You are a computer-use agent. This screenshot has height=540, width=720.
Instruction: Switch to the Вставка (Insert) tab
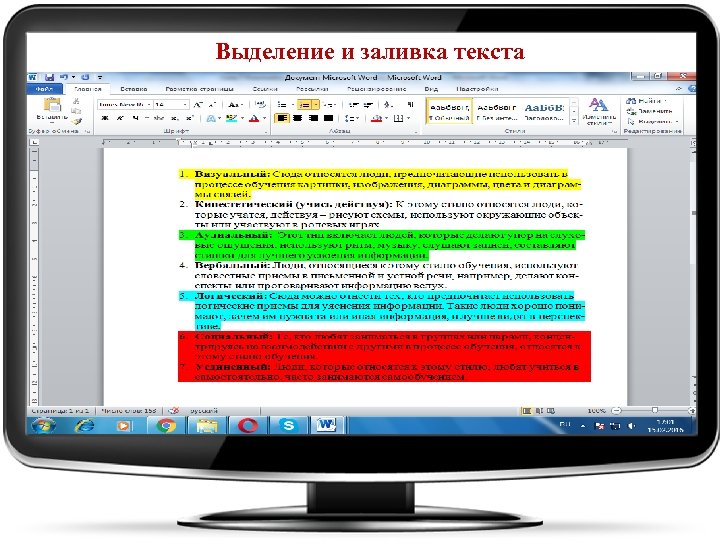pos(134,89)
